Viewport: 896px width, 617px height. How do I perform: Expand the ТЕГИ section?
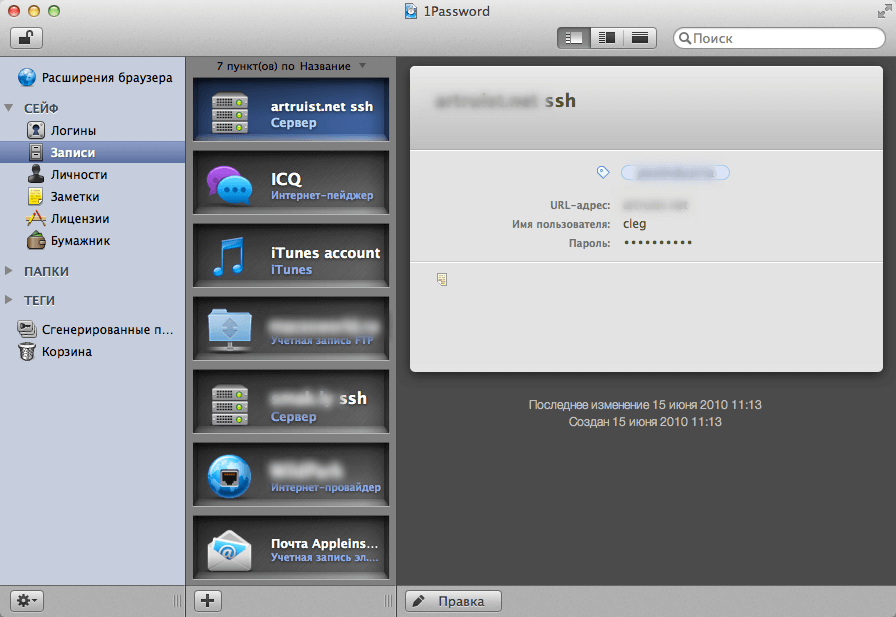pyautogui.click(x=9, y=299)
